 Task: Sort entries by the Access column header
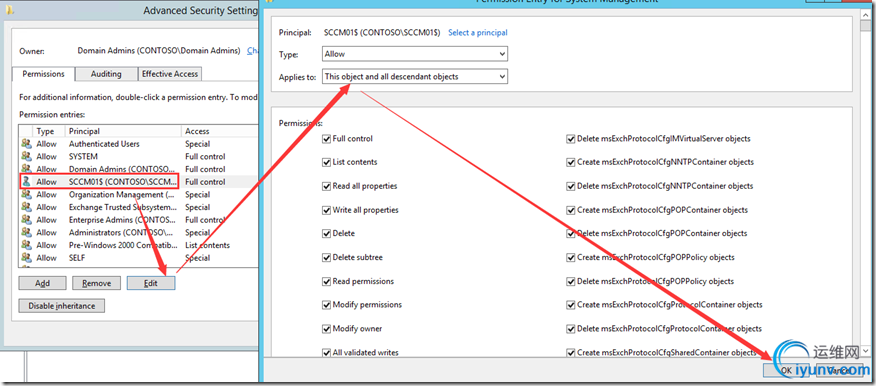click(x=219, y=131)
